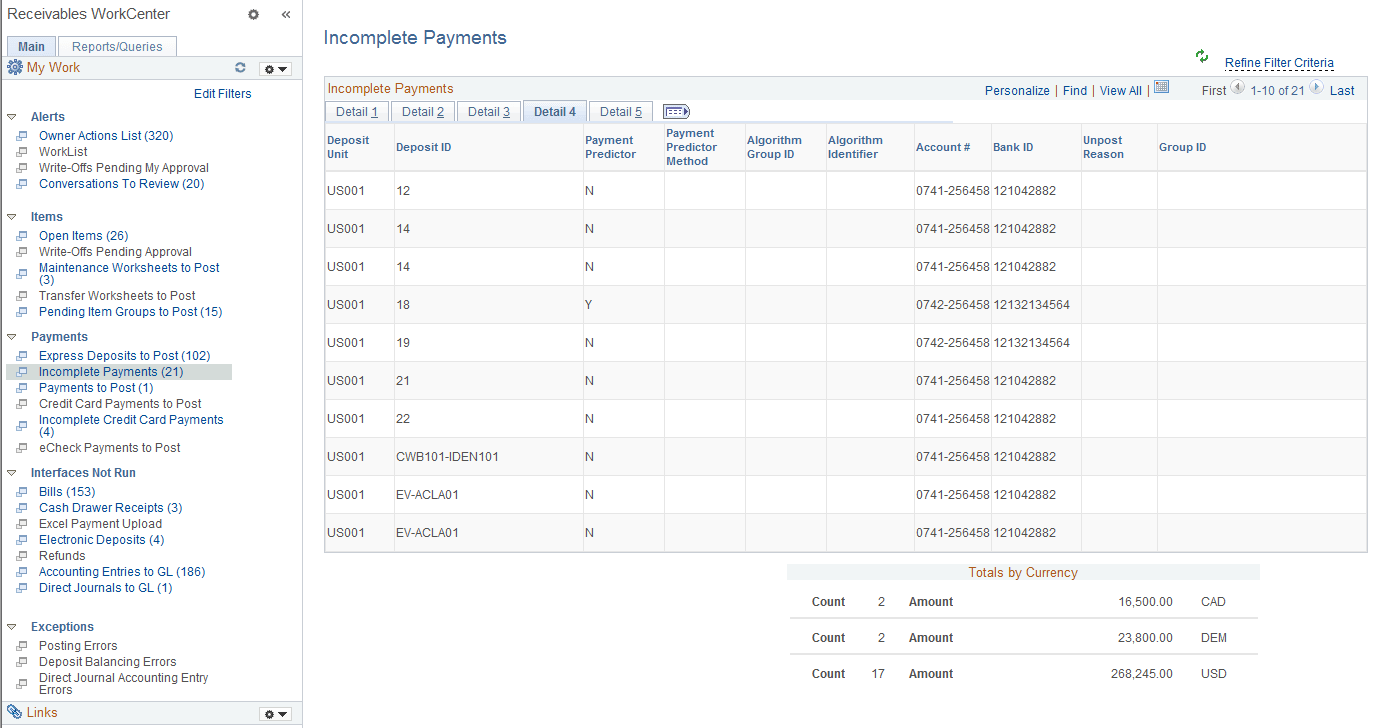Download the grid to Excel via spreadsheet icon
The height and width of the screenshot is (728, 1373).
coord(1161,88)
